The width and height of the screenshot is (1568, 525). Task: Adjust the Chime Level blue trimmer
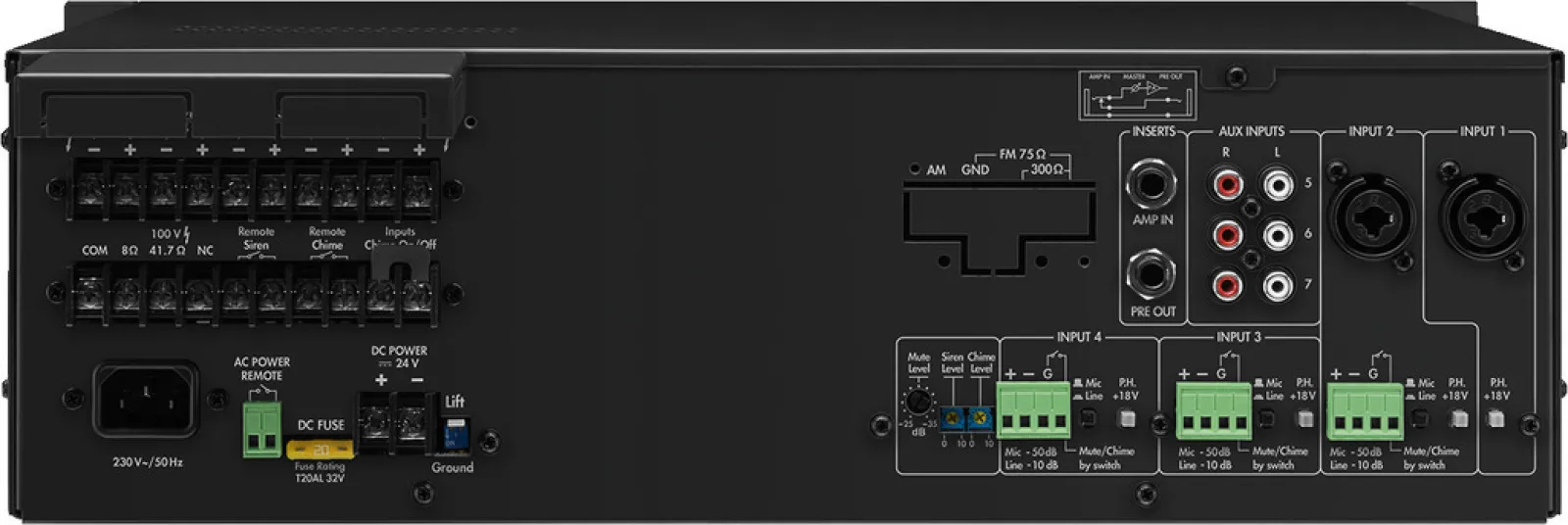tap(979, 419)
